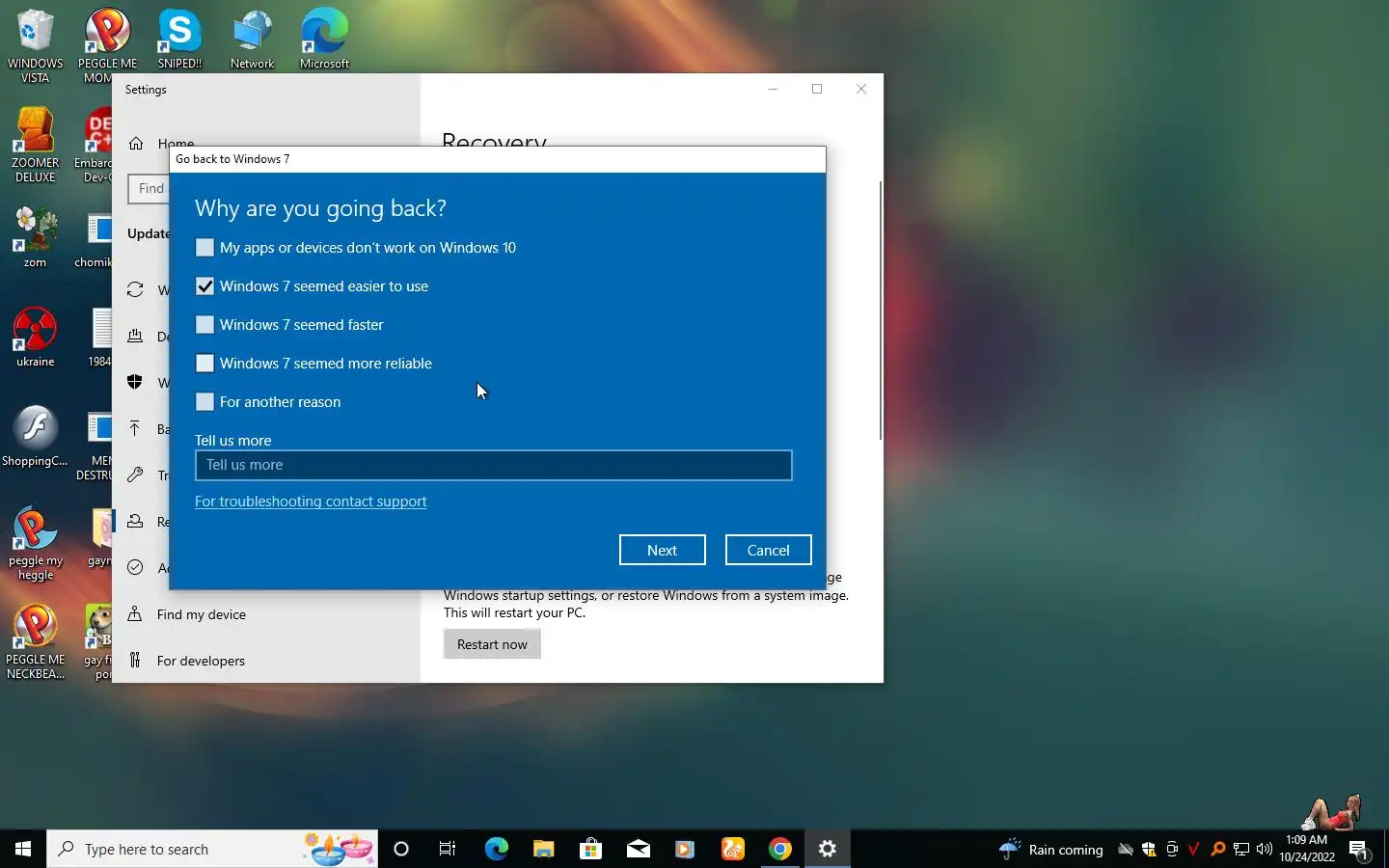Open Mail app on taskbar
1389x868 pixels.
[638, 849]
